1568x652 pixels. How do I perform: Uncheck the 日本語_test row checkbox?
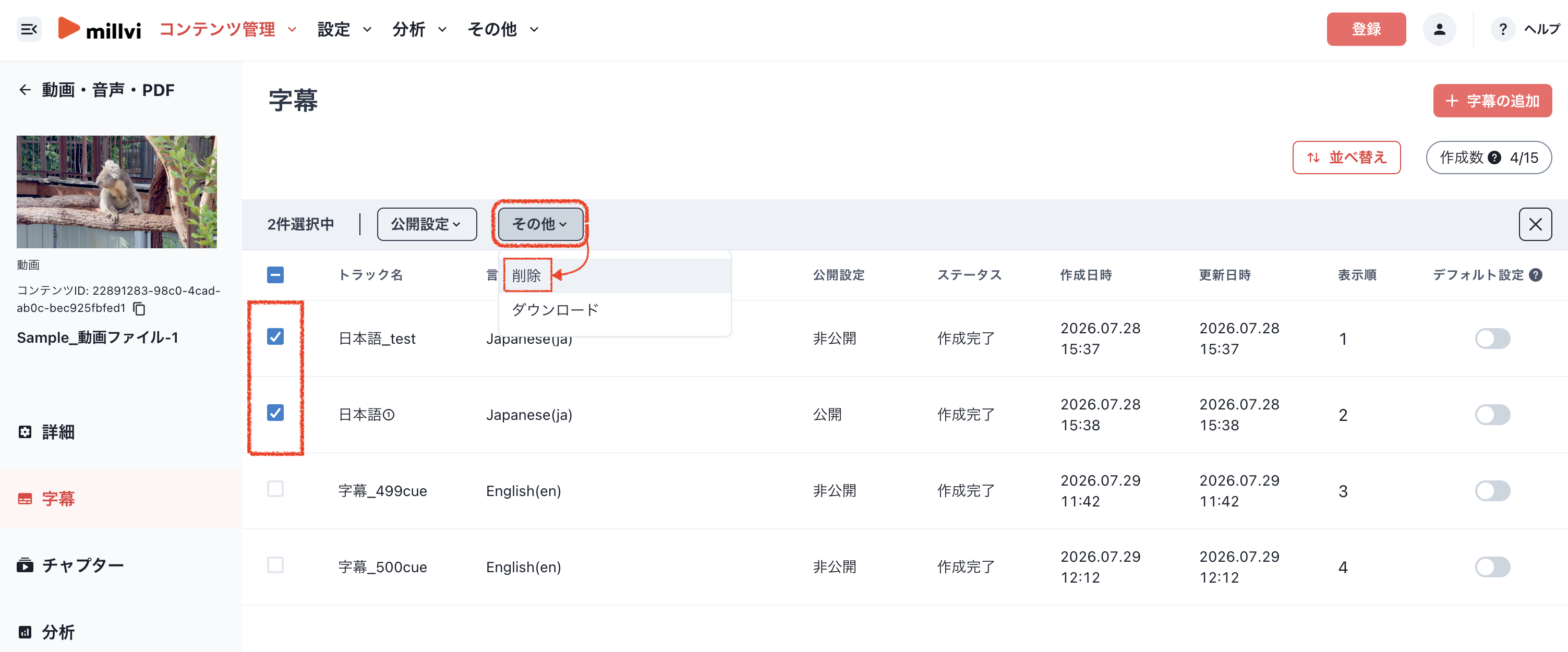click(x=275, y=336)
